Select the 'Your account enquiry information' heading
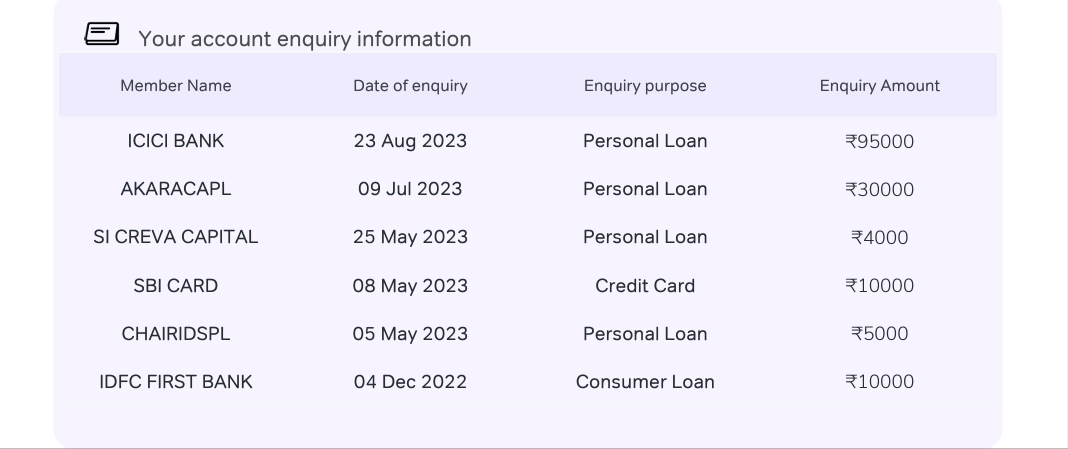The width and height of the screenshot is (1068, 449). [x=304, y=39]
